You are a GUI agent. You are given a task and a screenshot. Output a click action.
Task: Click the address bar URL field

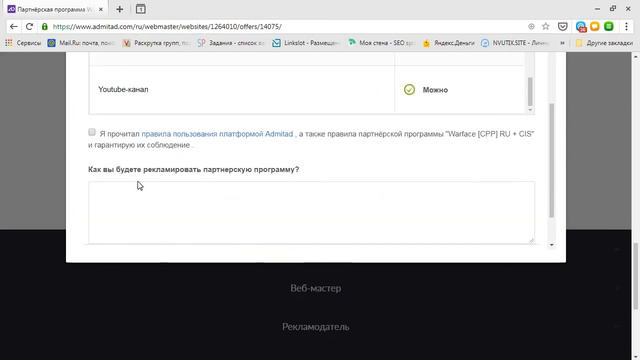coord(286,27)
